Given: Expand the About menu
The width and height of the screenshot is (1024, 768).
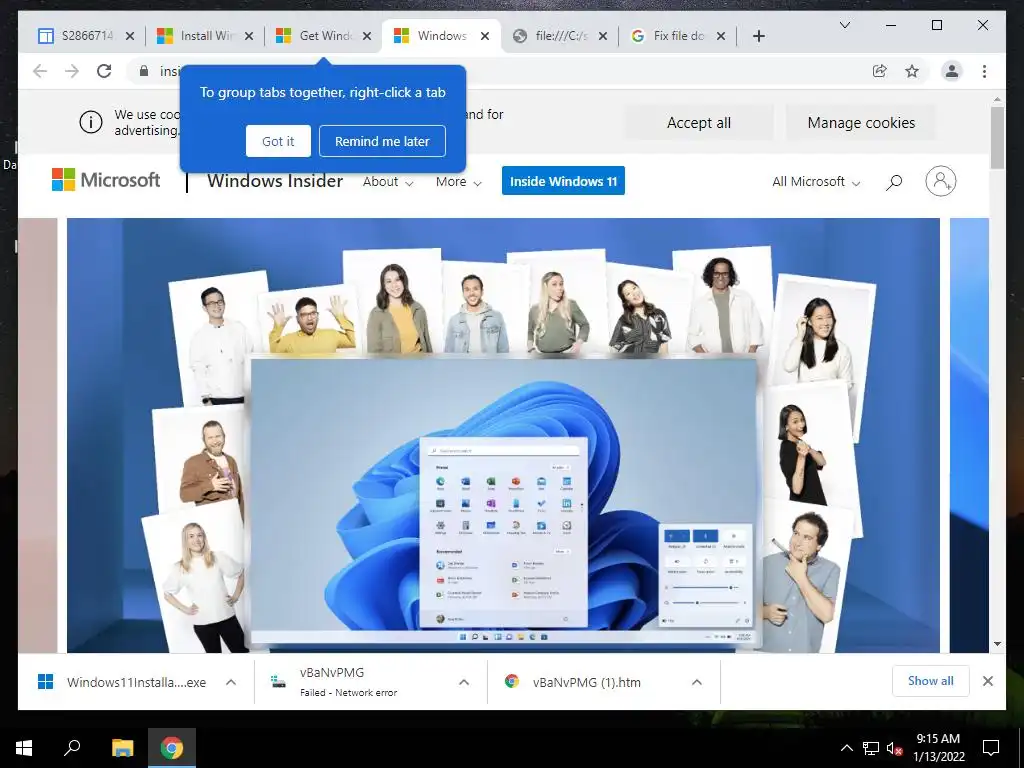Looking at the screenshot, I should click(388, 182).
